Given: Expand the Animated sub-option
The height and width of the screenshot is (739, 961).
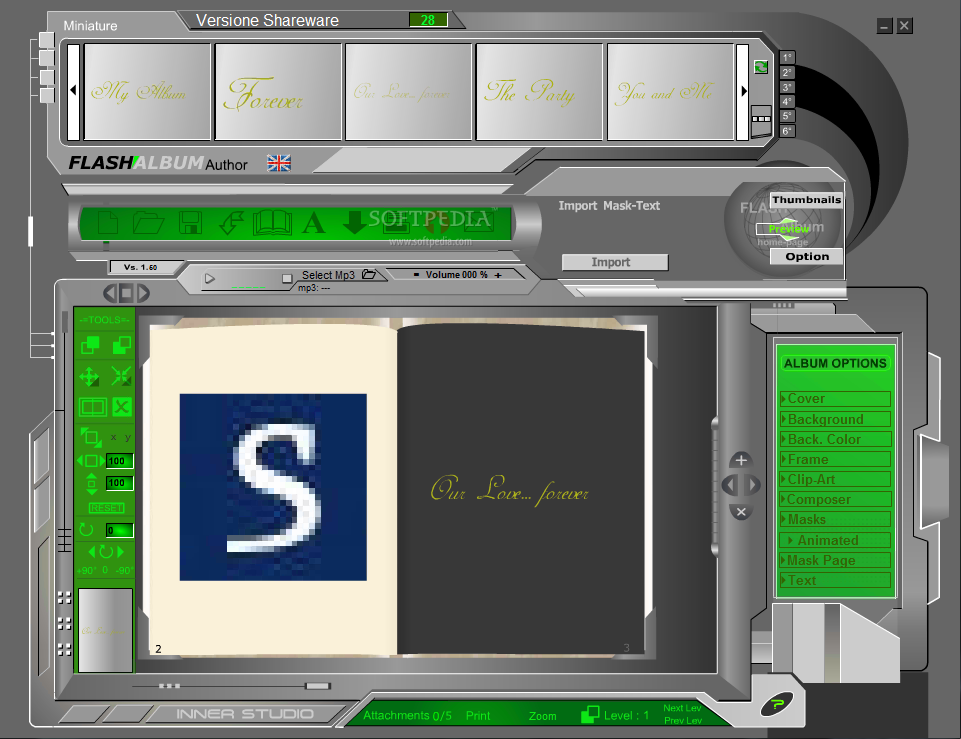Looking at the screenshot, I should coord(835,540).
